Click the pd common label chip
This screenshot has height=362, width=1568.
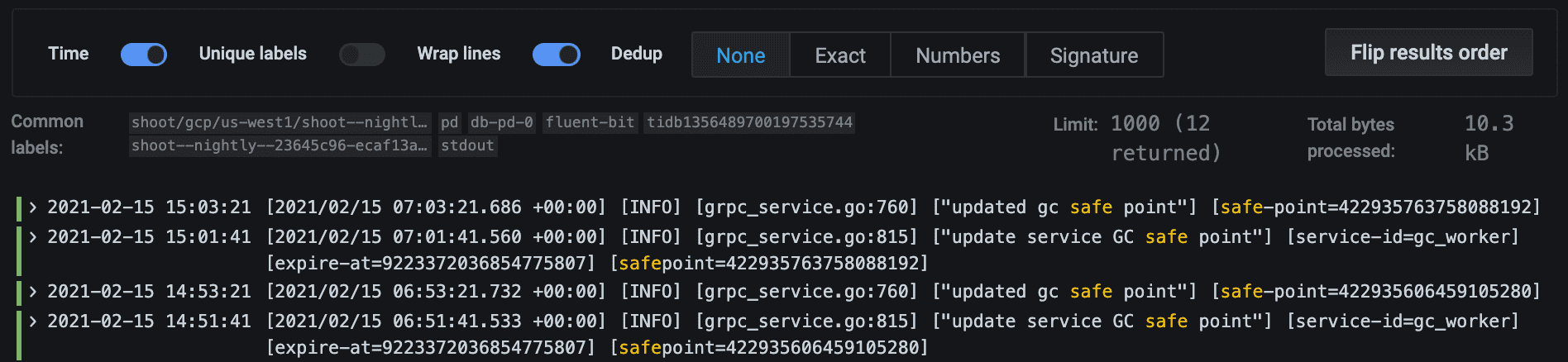pos(449,122)
